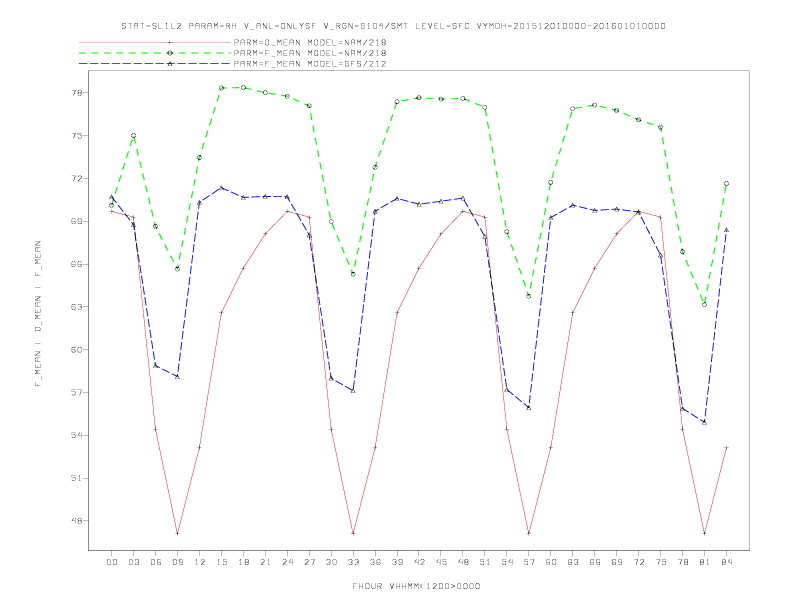
Task: Click the y-axis tick label 51
Action: click(x=77, y=478)
